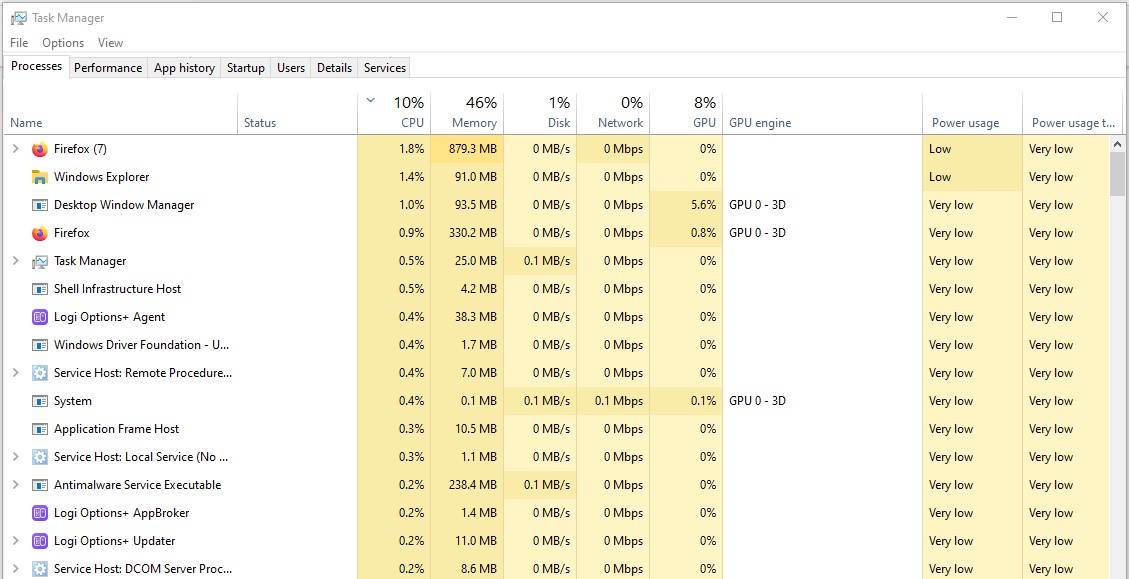Click the Shell Infrastructure Host name
1129x579 pixels.
click(117, 290)
